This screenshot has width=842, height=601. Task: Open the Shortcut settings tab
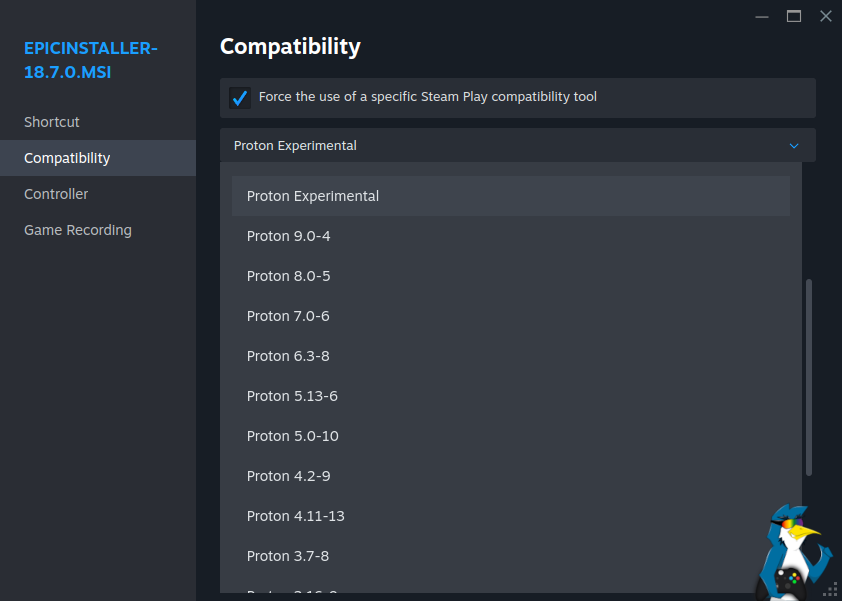click(52, 122)
